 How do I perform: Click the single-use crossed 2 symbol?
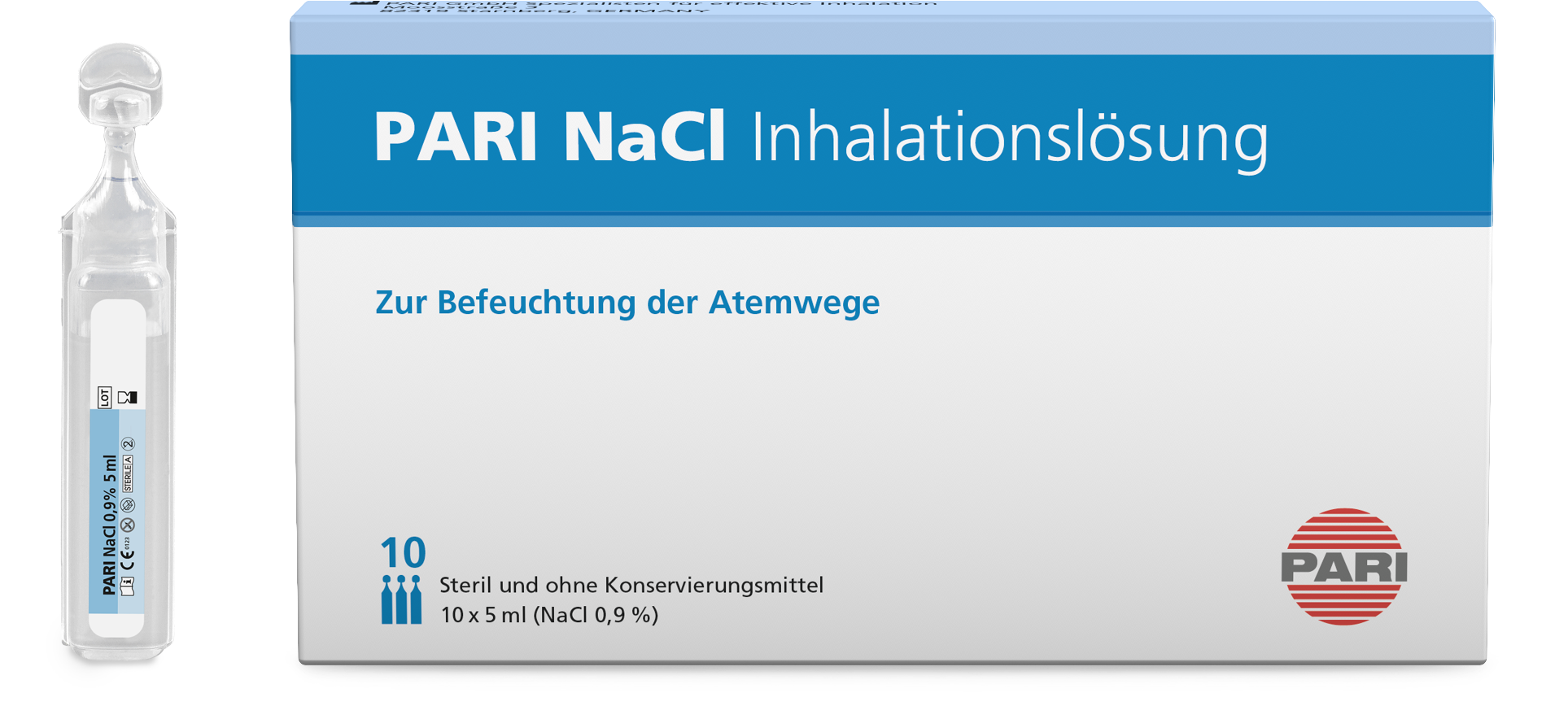coord(128,443)
